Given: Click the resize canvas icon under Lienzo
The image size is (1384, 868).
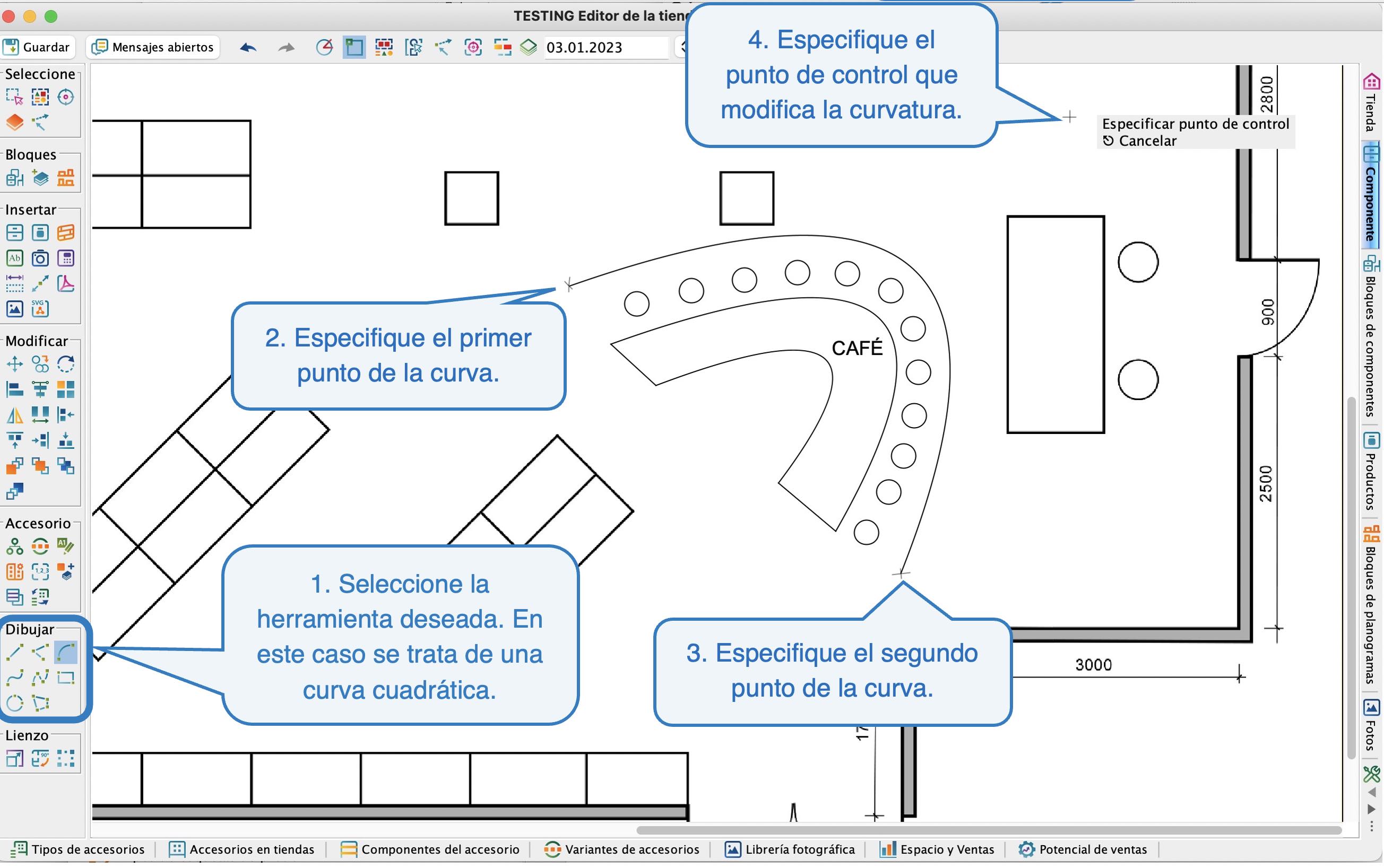Looking at the screenshot, I should pyautogui.click(x=14, y=759).
